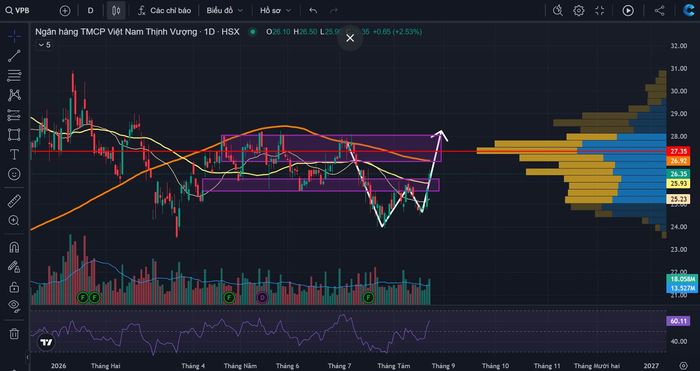The image size is (700, 371).
Task: Select the text annotation tool
Action: coord(14,154)
